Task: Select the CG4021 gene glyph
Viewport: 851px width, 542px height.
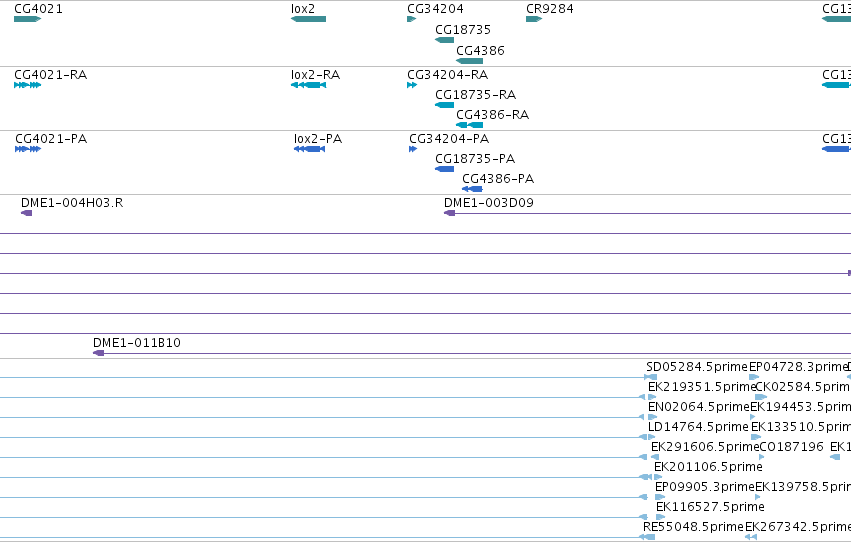Action: coord(27,19)
